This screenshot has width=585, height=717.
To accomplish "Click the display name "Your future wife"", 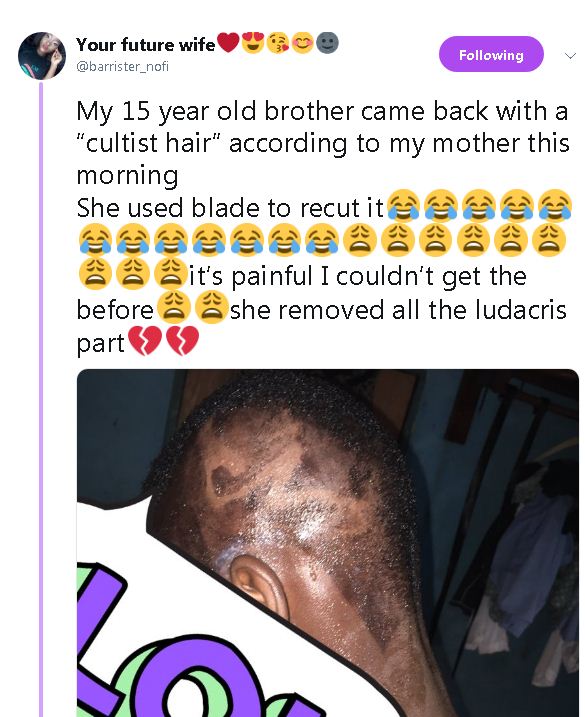I will pyautogui.click(x=145, y=44).
